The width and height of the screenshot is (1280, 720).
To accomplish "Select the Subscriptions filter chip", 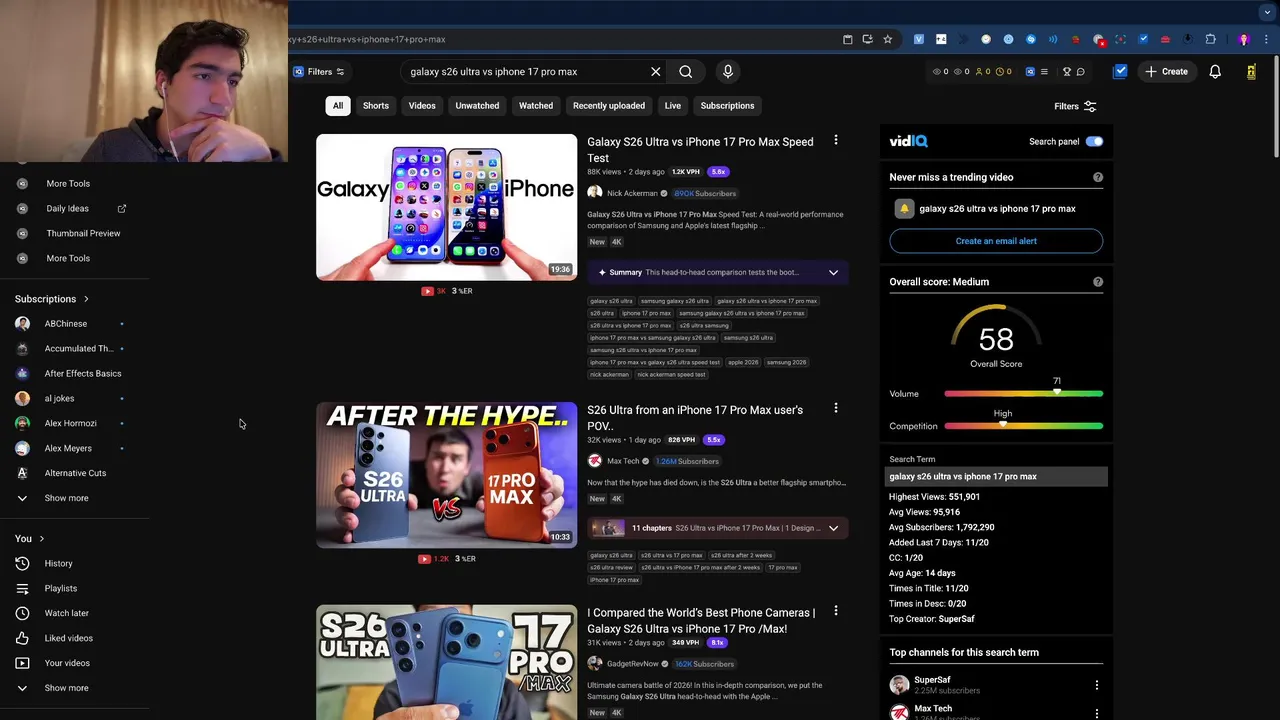I will (x=727, y=106).
